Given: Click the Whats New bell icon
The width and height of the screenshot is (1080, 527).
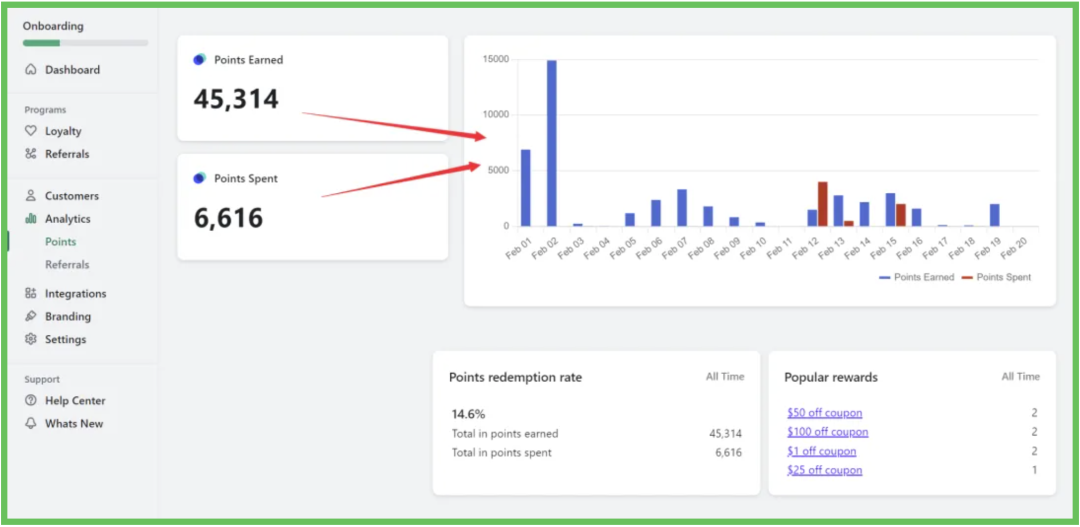Looking at the screenshot, I should (x=31, y=424).
